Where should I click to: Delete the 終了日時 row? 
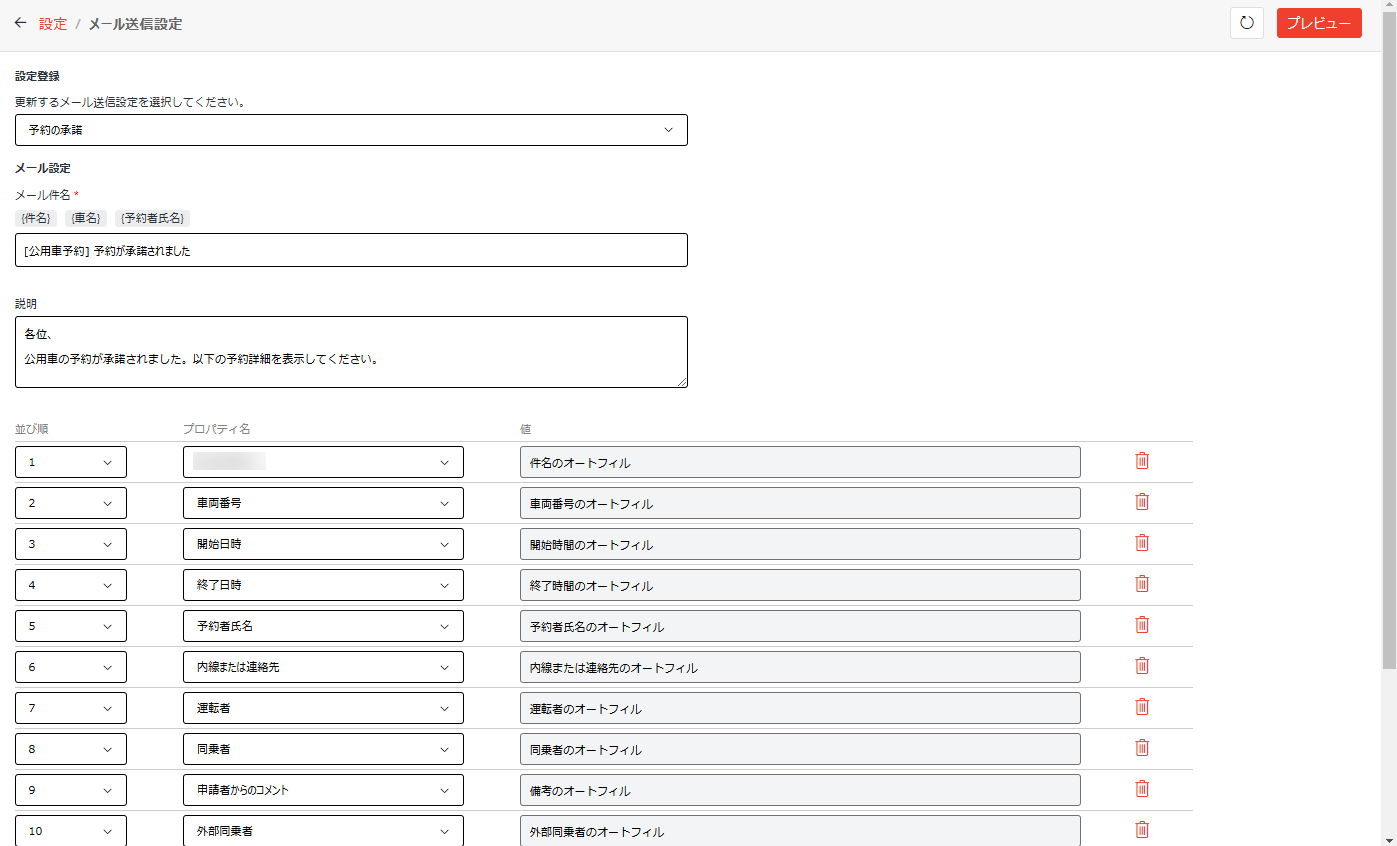pyautogui.click(x=1142, y=584)
